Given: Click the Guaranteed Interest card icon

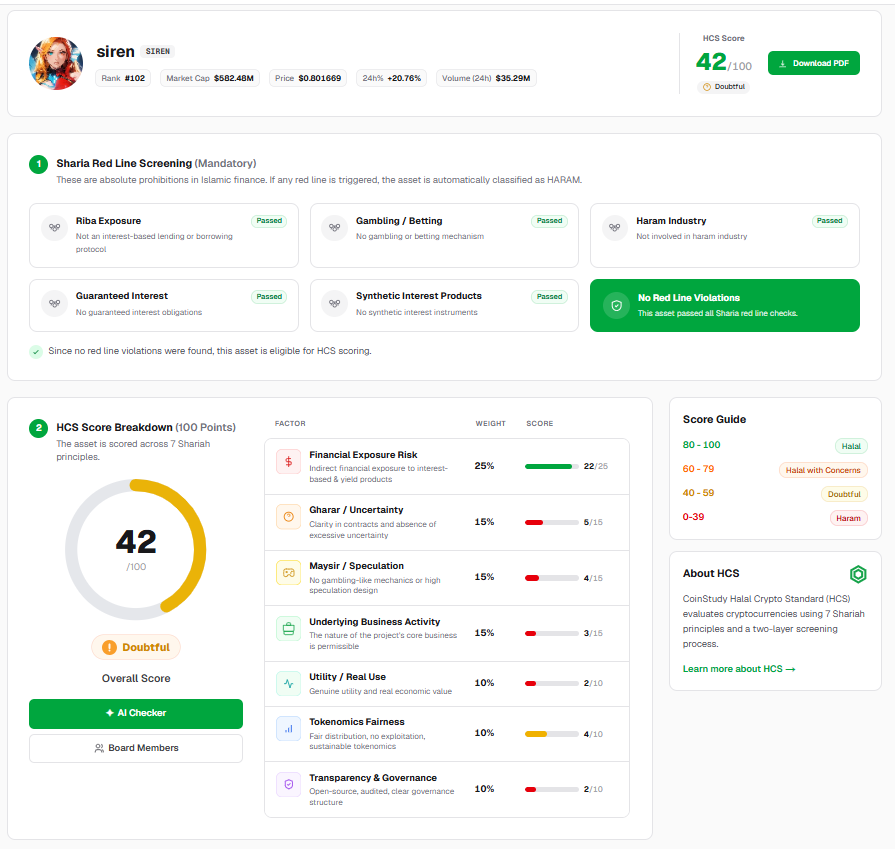Looking at the screenshot, I should [x=54, y=303].
